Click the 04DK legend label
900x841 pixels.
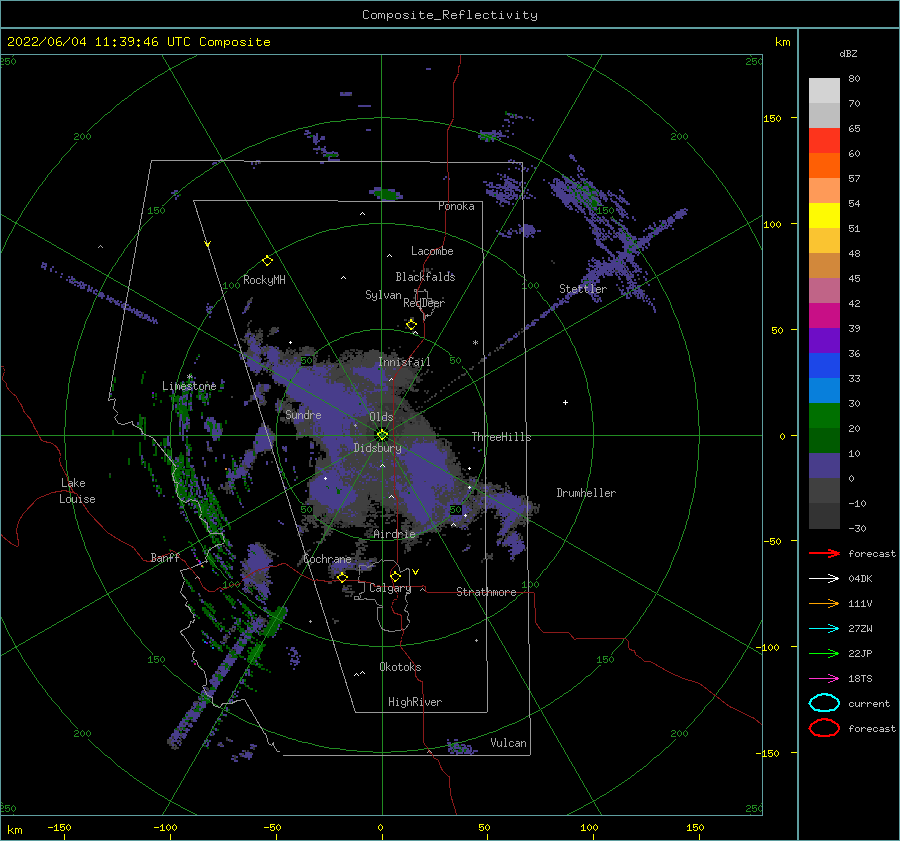(x=860, y=578)
